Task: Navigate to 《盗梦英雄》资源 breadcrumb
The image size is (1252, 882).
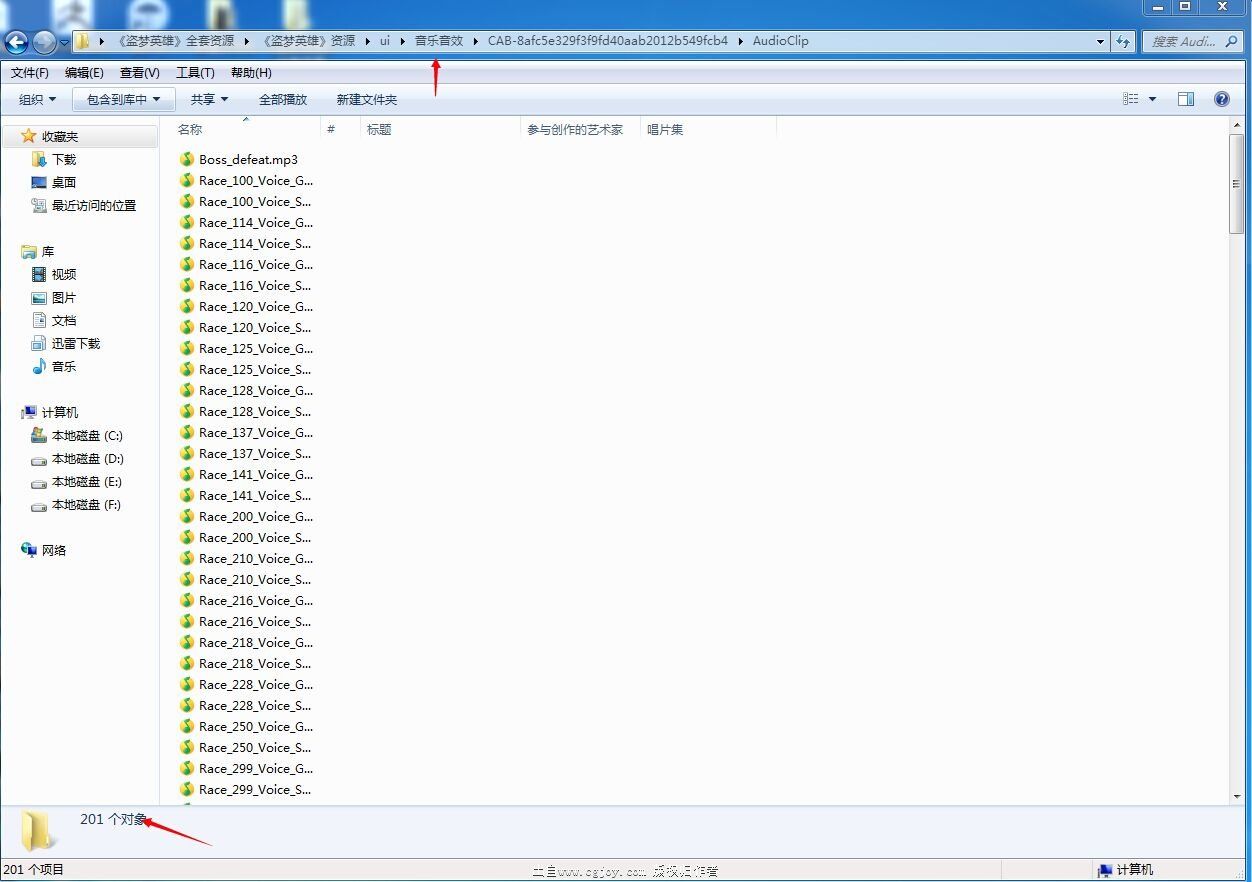Action: click(x=308, y=41)
